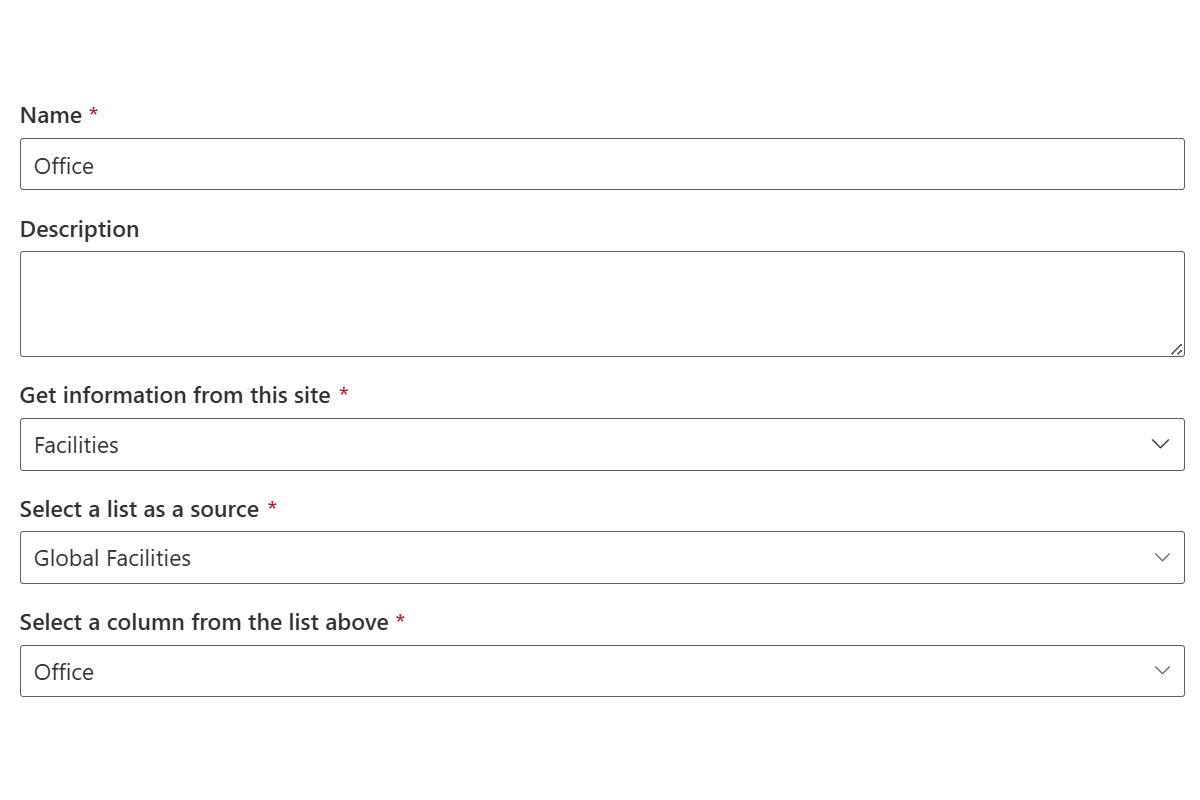1200x800 pixels.
Task: Click the 'Office' value in column dropdown
Action: (x=64, y=672)
